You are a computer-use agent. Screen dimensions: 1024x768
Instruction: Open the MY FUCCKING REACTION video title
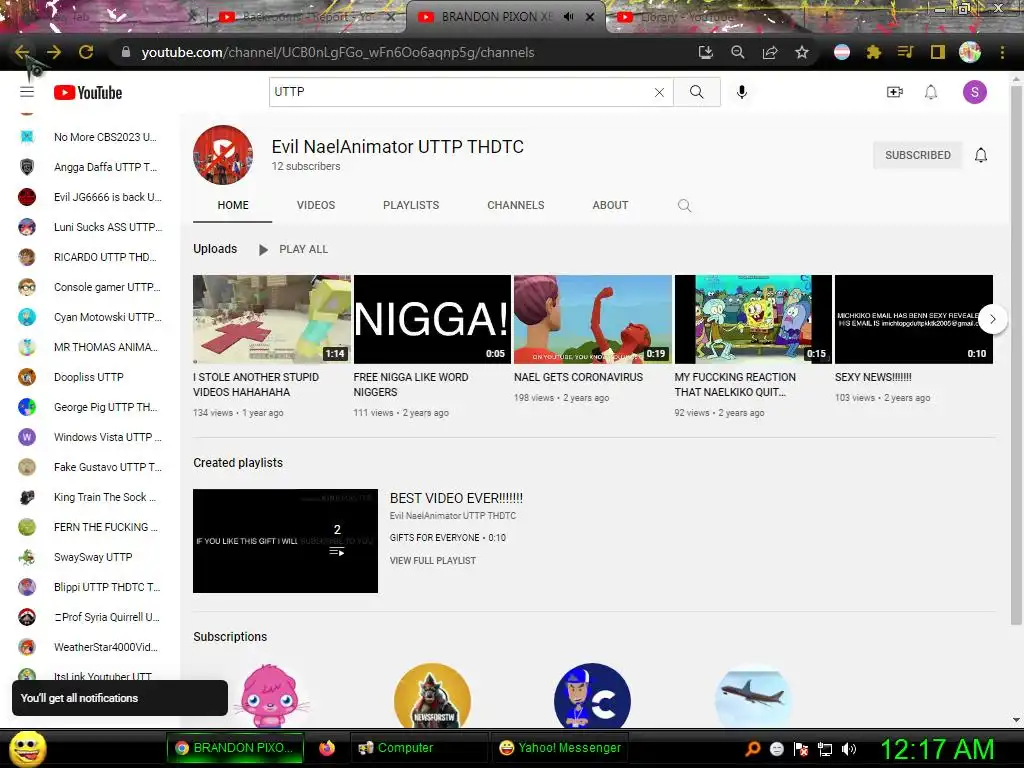coord(735,385)
